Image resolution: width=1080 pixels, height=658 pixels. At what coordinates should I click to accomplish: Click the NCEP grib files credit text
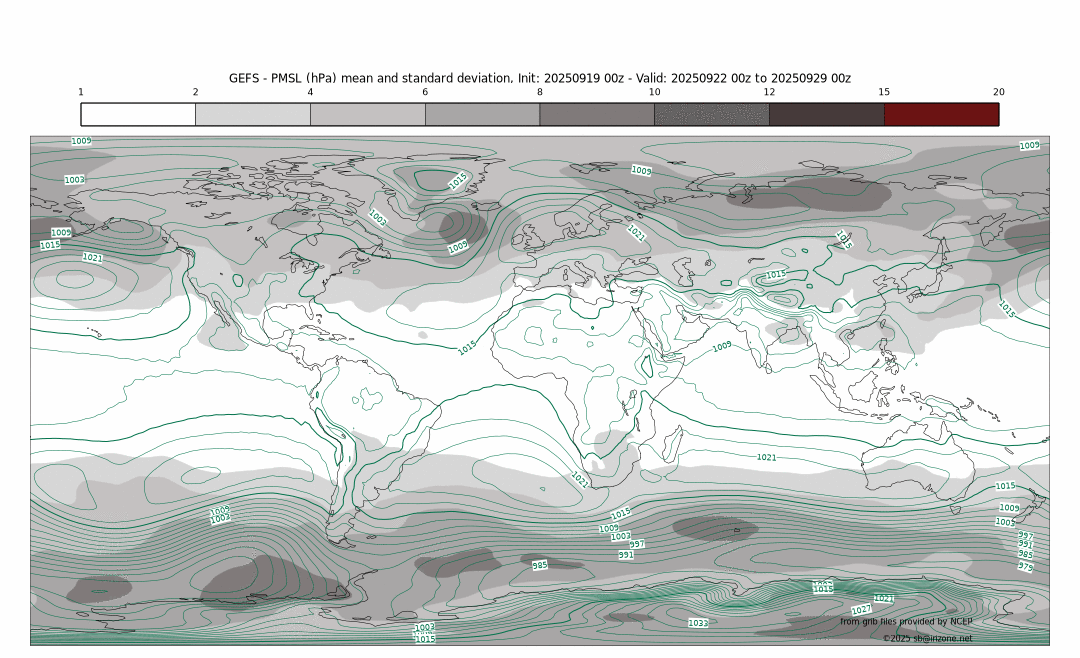905,621
